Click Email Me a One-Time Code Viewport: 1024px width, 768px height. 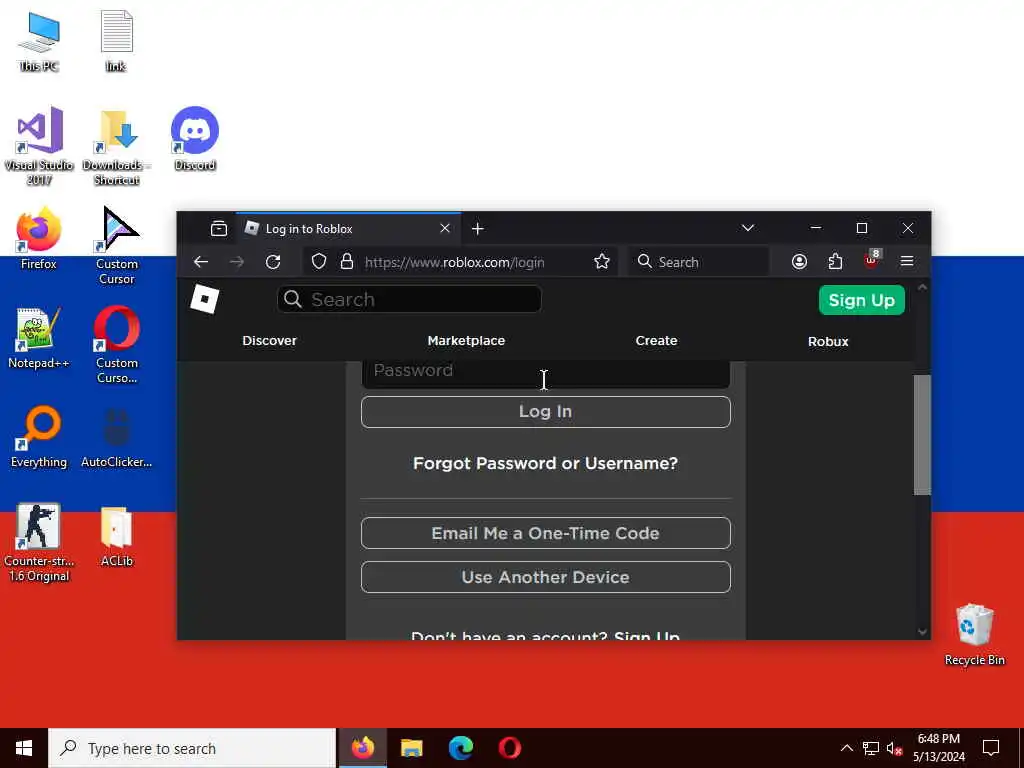click(545, 533)
